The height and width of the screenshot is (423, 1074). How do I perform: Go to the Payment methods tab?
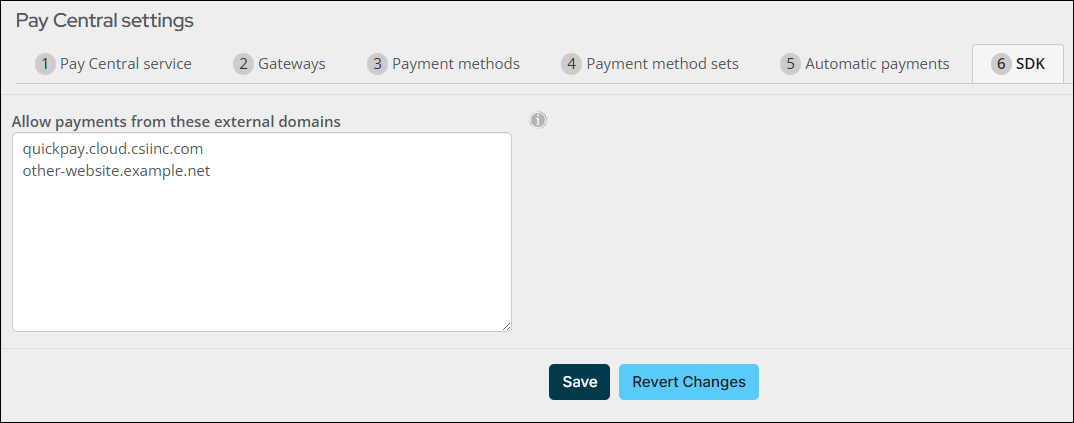pyautogui.click(x=455, y=64)
